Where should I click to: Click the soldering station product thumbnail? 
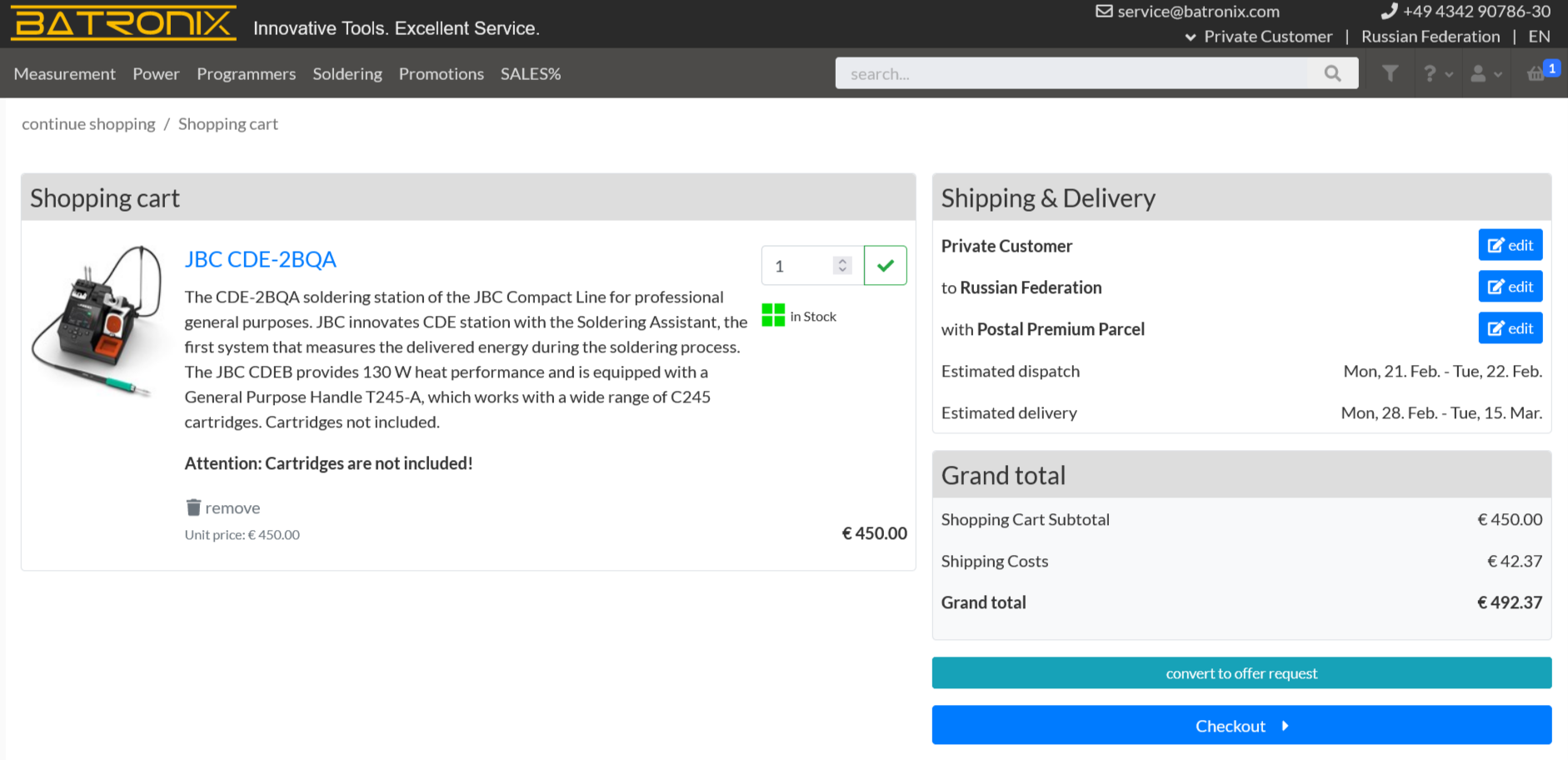click(97, 321)
